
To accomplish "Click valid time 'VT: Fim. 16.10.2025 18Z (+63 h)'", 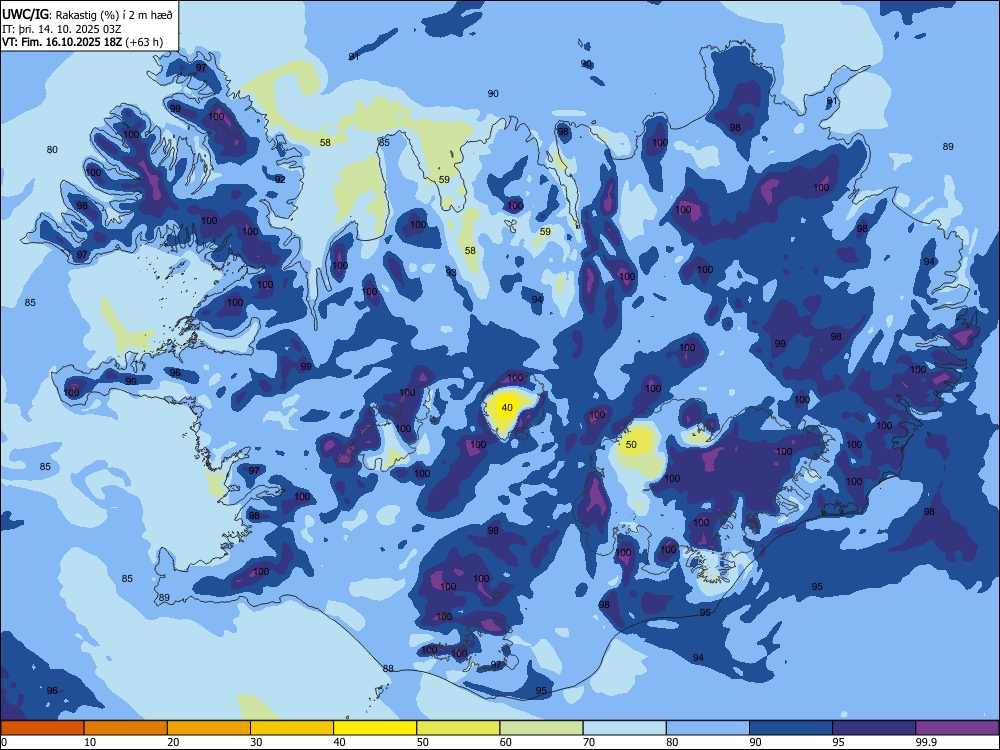I will 82,42.
